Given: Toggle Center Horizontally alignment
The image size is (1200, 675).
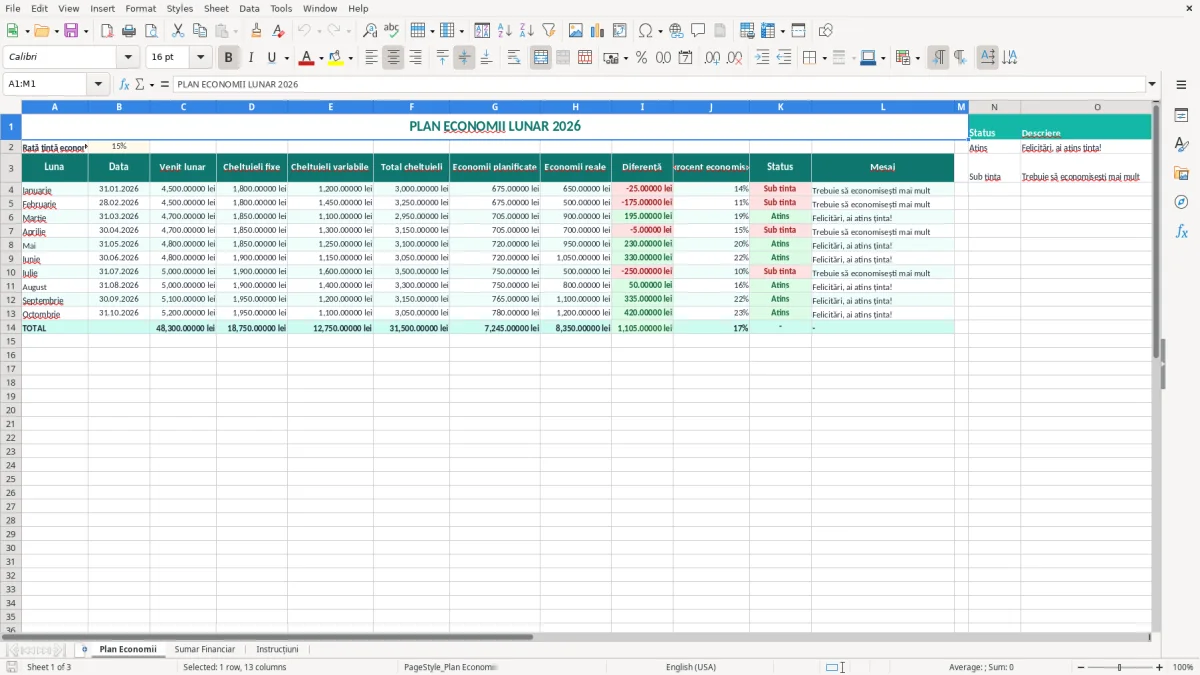Looking at the screenshot, I should pos(393,58).
